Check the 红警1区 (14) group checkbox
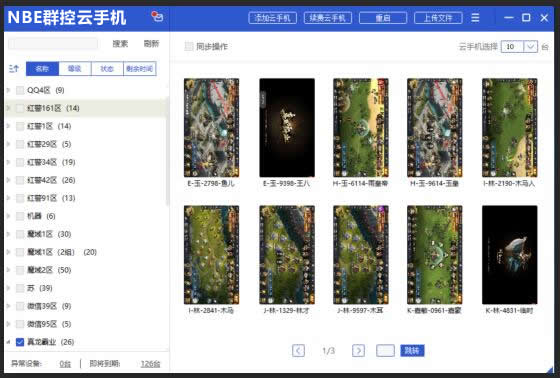Image resolution: width=560 pixels, height=378 pixels. (x=20, y=126)
